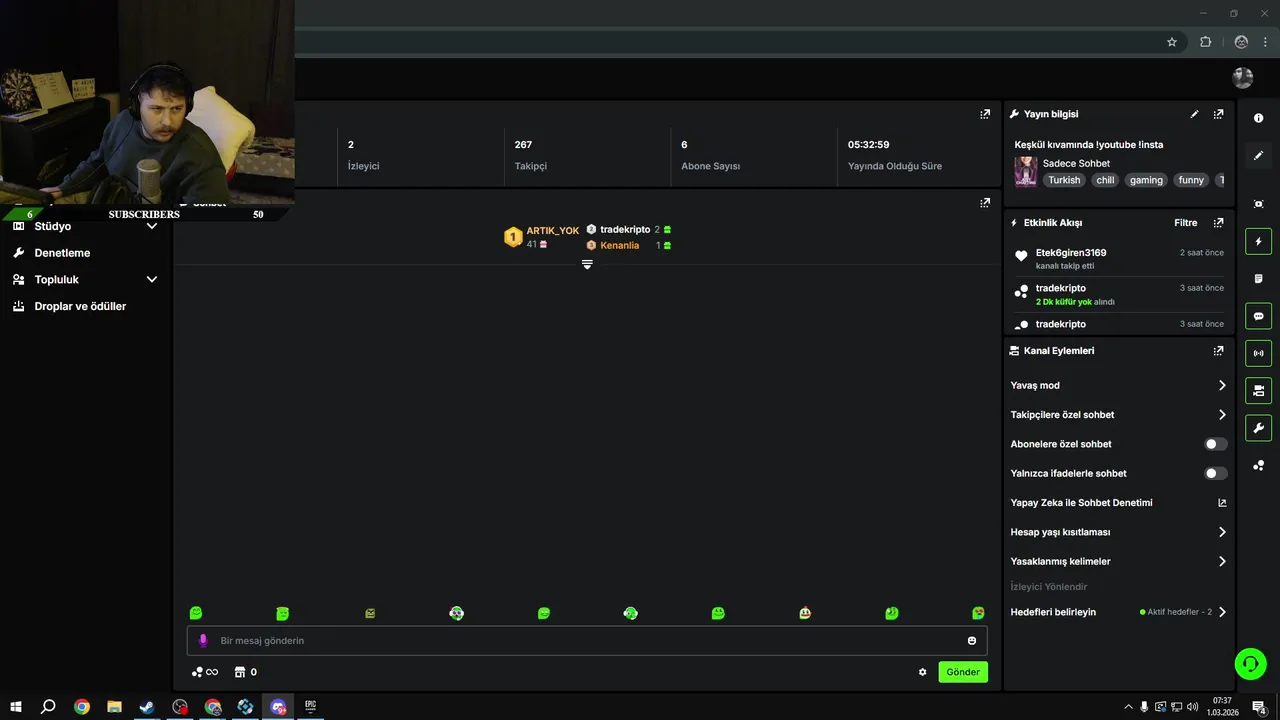Toggle Abonelere özel sohbet switch
The width and height of the screenshot is (1280, 720).
1216,444
